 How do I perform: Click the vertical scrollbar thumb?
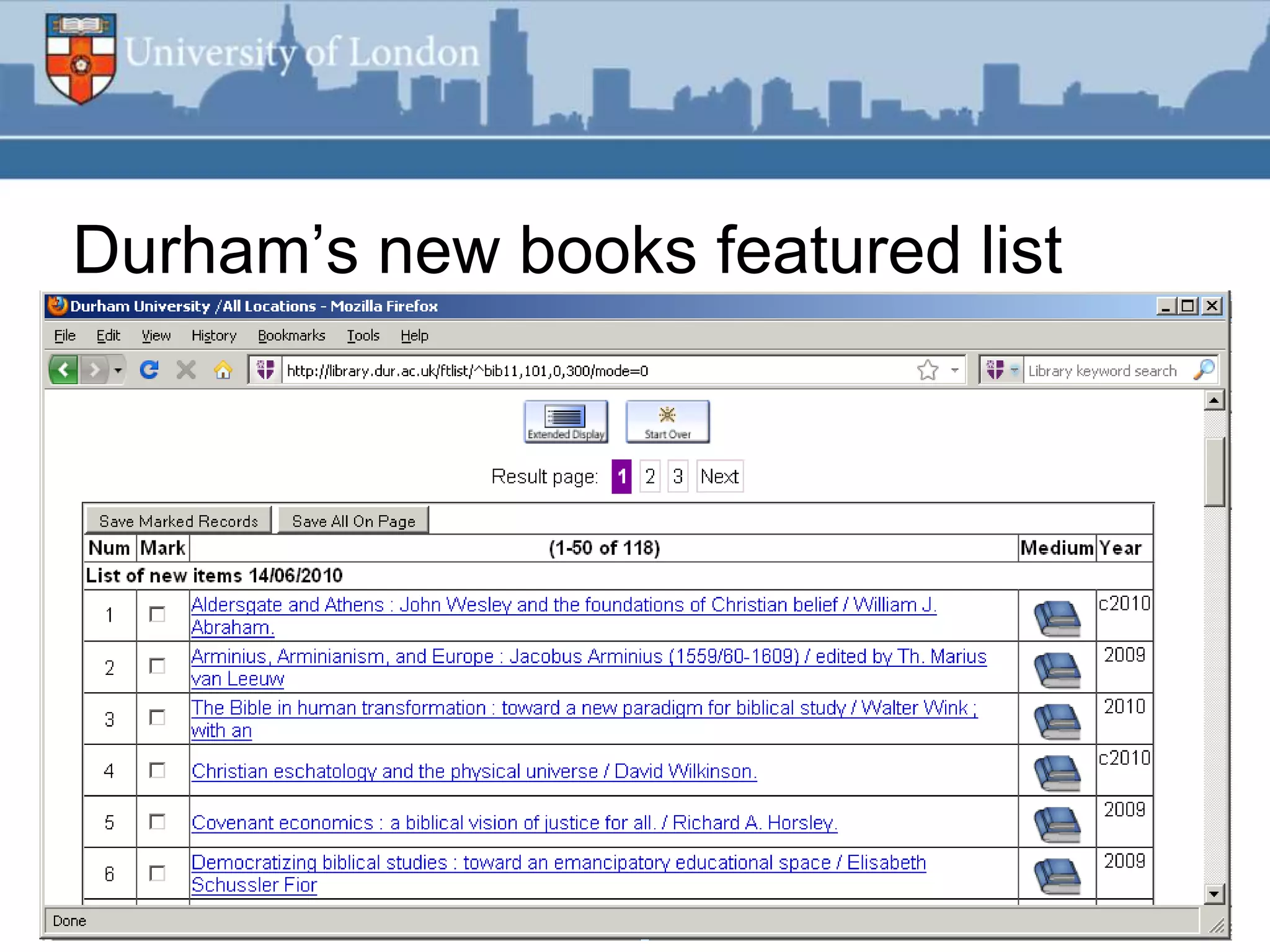(1214, 472)
